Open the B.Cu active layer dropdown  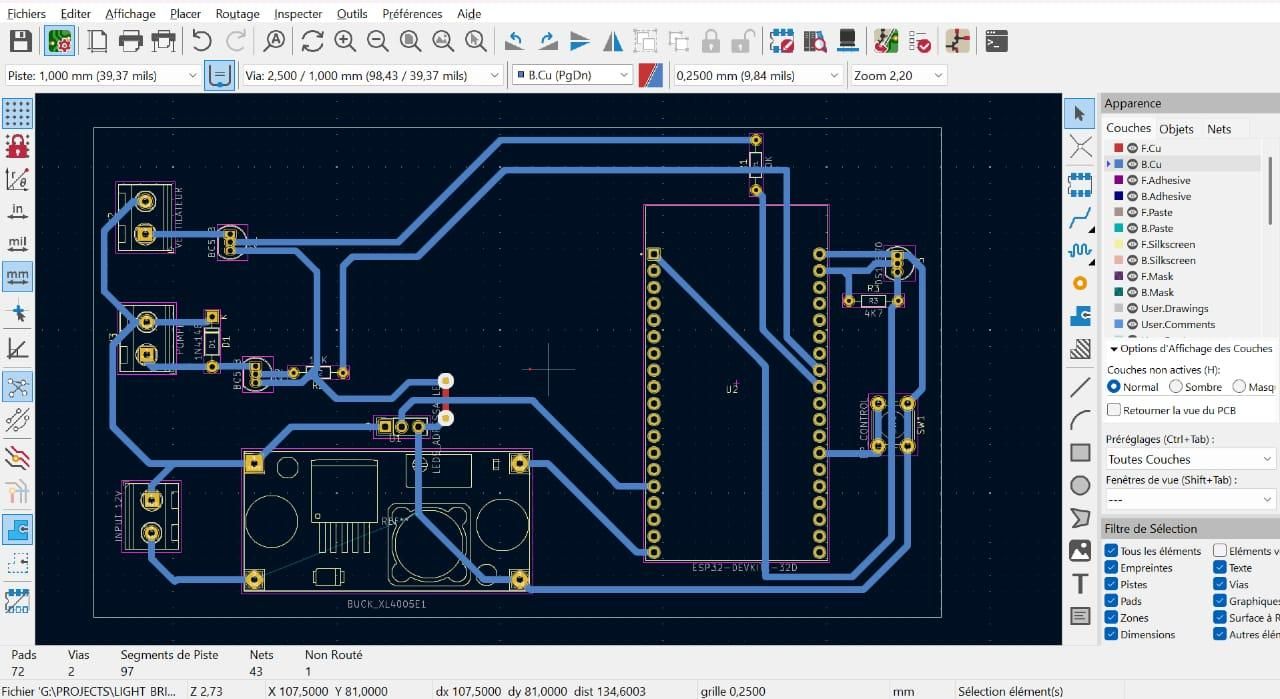point(572,75)
